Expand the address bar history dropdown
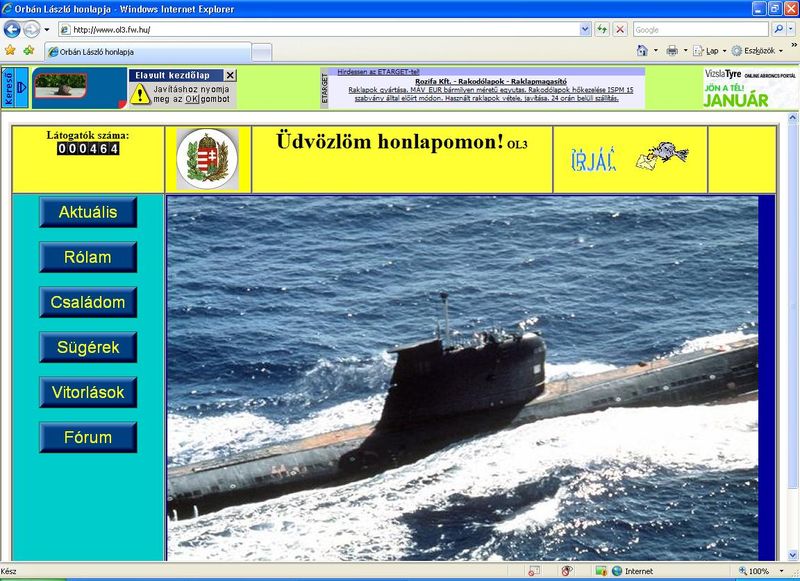The image size is (800, 581). (585, 30)
